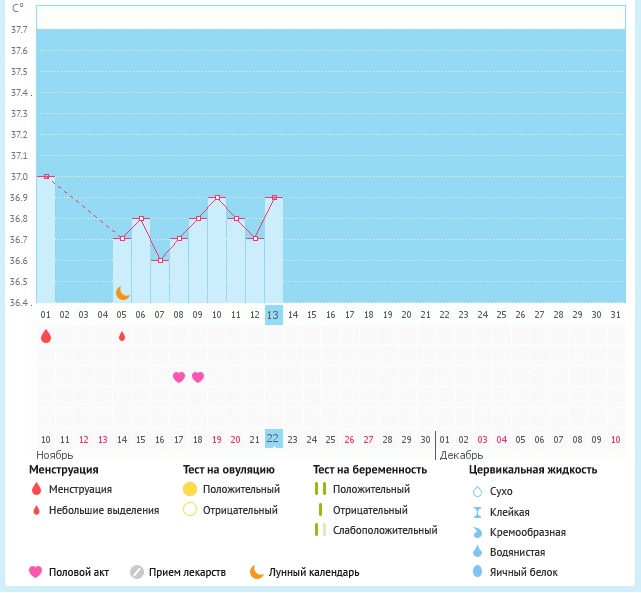Screen dimensions: 641x593
Task: Click the positive pregnancy test legend icon
Action: tap(321, 489)
